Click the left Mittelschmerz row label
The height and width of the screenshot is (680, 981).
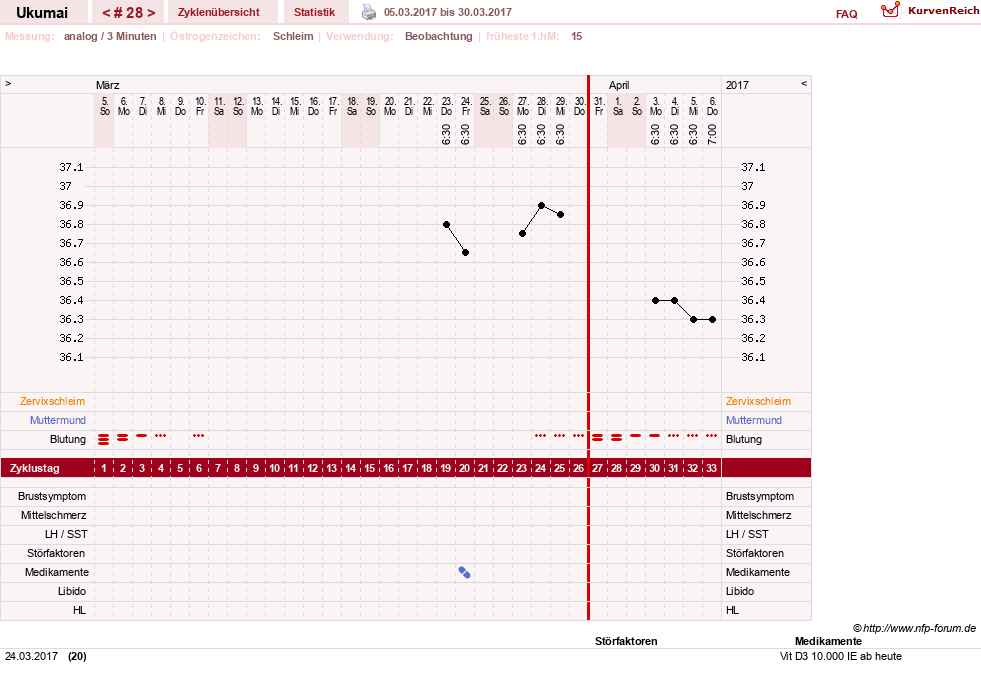(x=54, y=515)
